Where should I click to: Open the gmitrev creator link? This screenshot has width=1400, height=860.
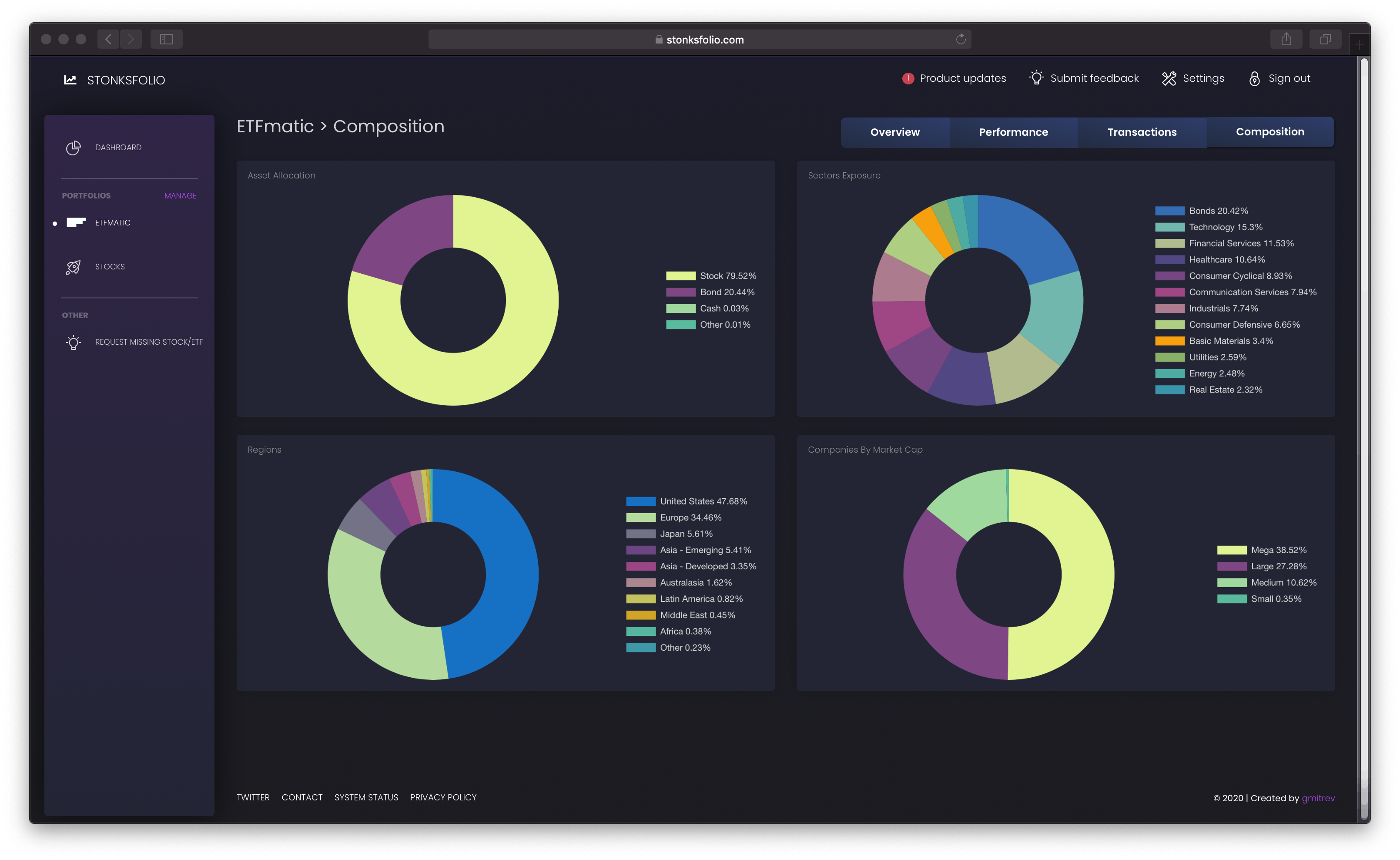[1318, 798]
